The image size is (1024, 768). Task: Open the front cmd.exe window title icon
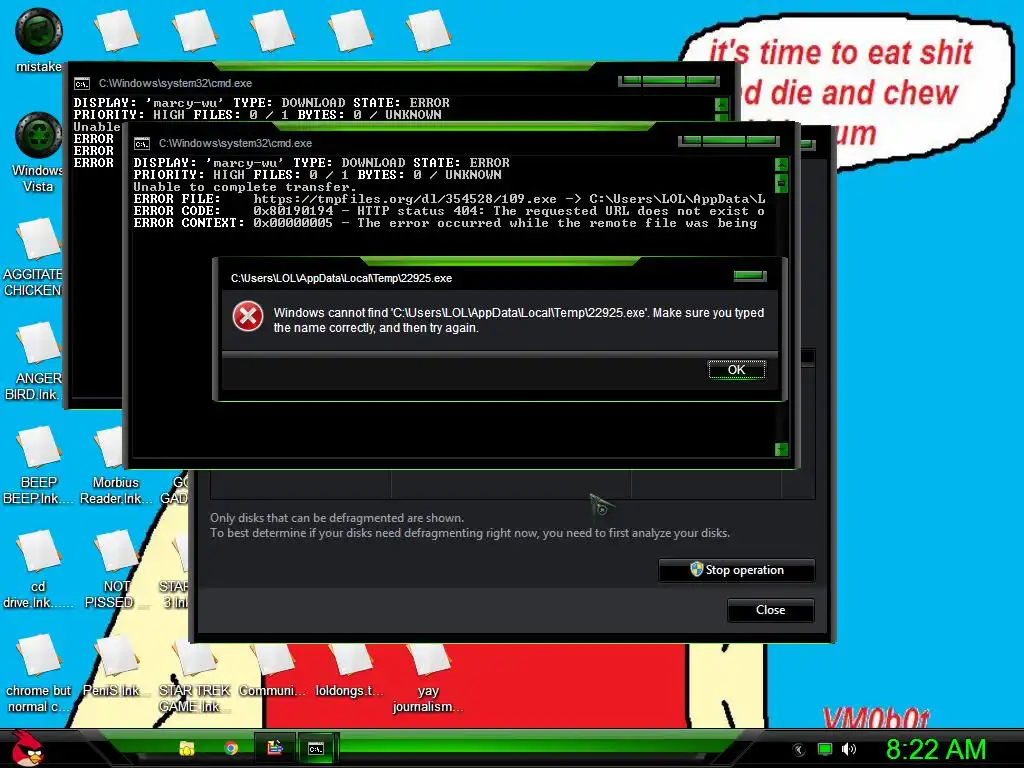142,144
